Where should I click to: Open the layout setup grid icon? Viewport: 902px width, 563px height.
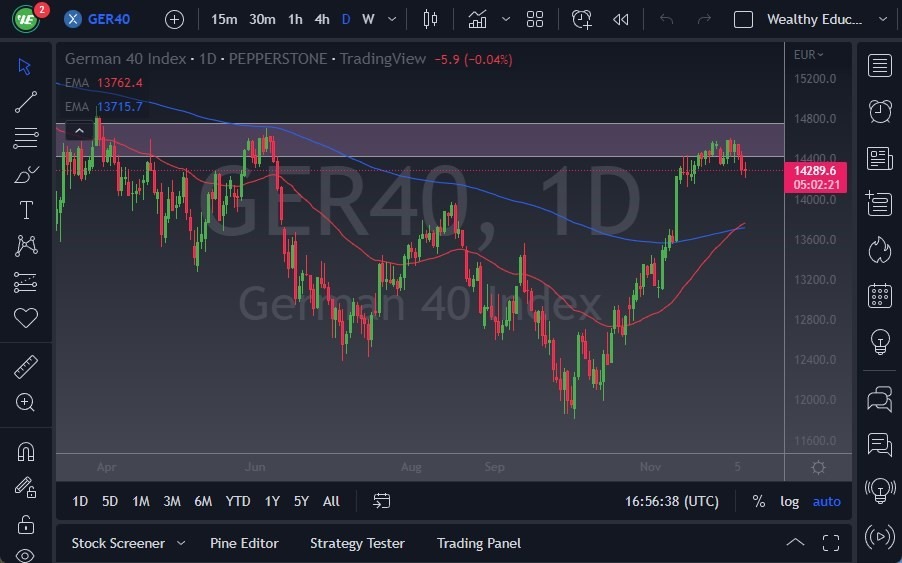click(535, 19)
